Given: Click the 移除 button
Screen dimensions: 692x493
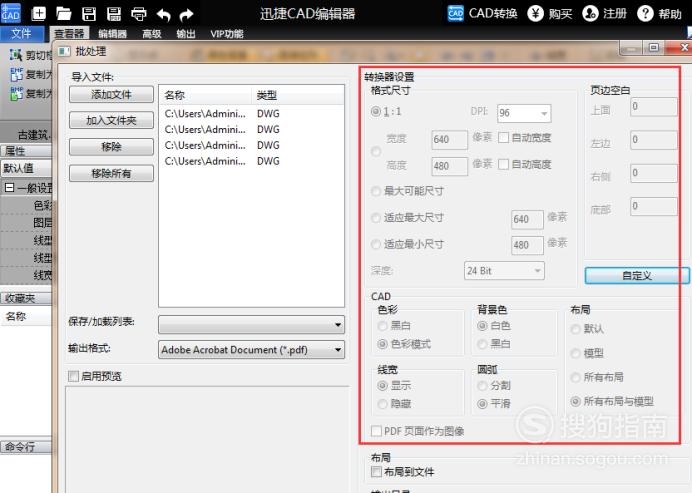Looking at the screenshot, I should [111, 147].
